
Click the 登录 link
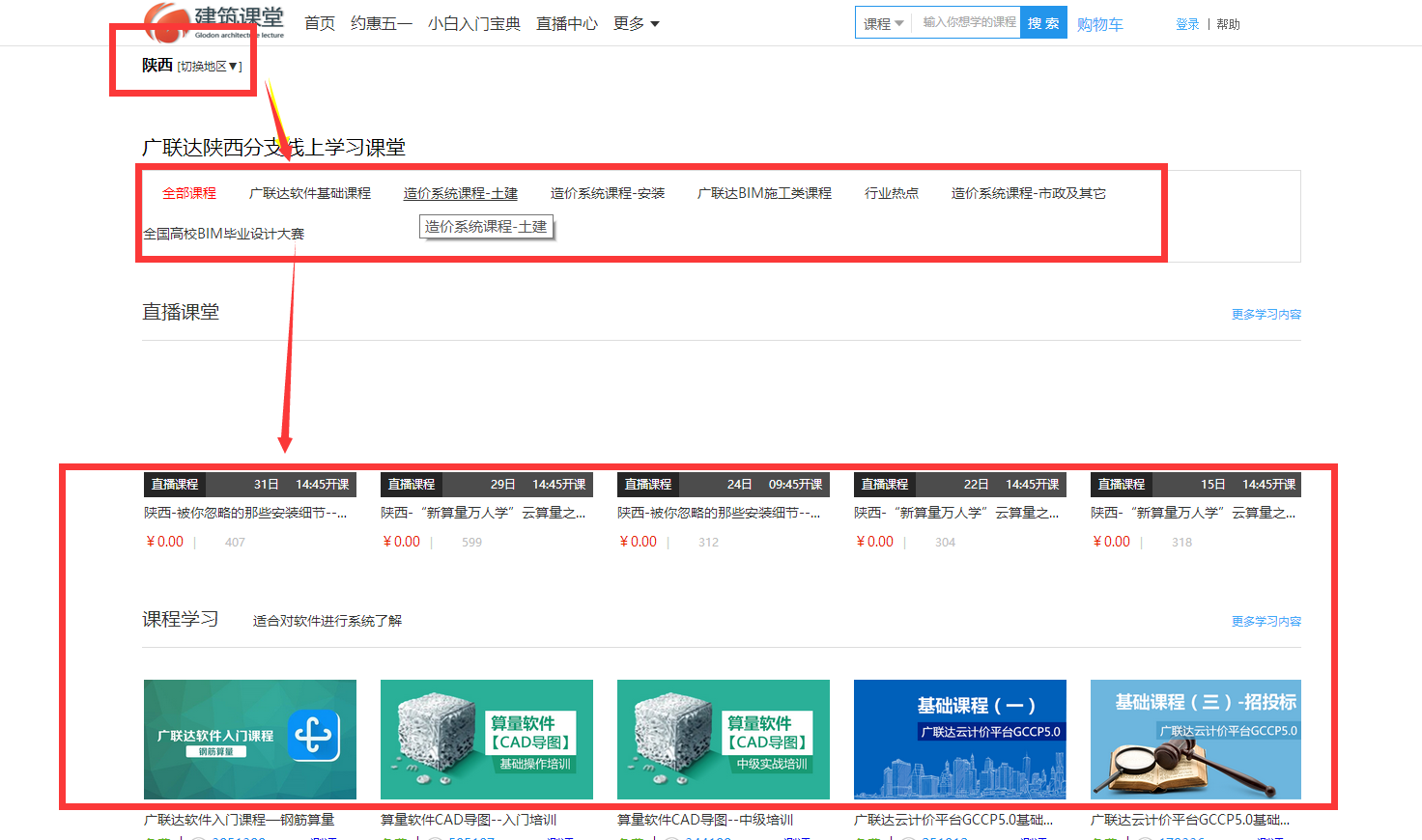(x=1187, y=24)
